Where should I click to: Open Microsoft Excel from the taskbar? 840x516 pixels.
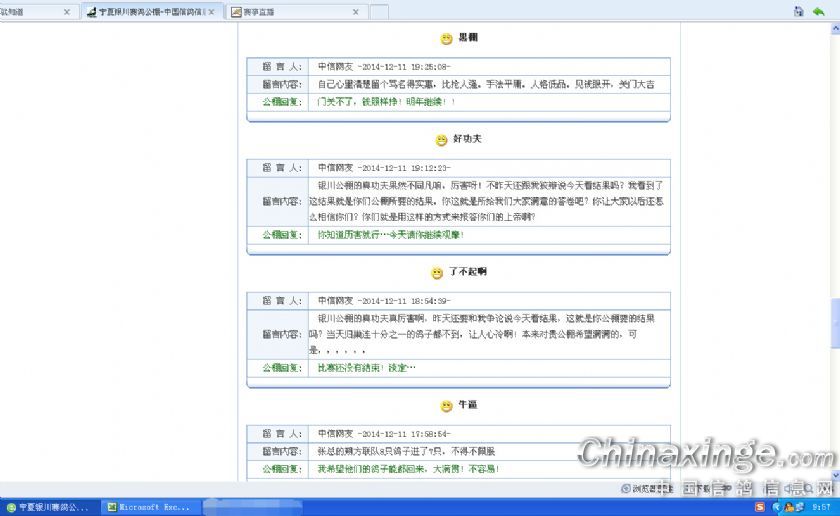click(150, 507)
